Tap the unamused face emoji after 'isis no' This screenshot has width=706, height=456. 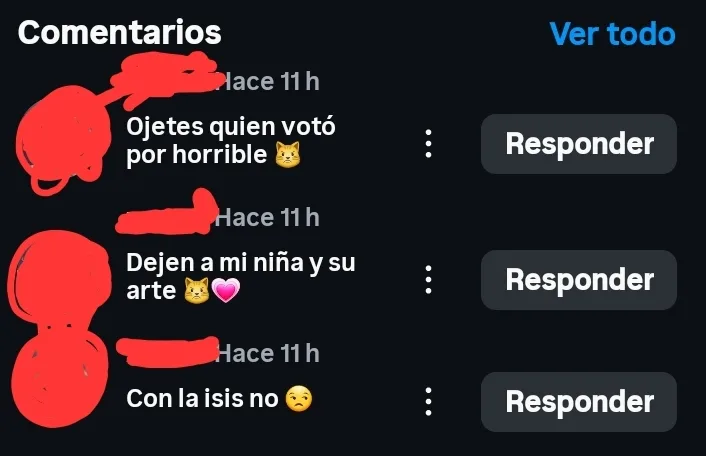point(299,399)
